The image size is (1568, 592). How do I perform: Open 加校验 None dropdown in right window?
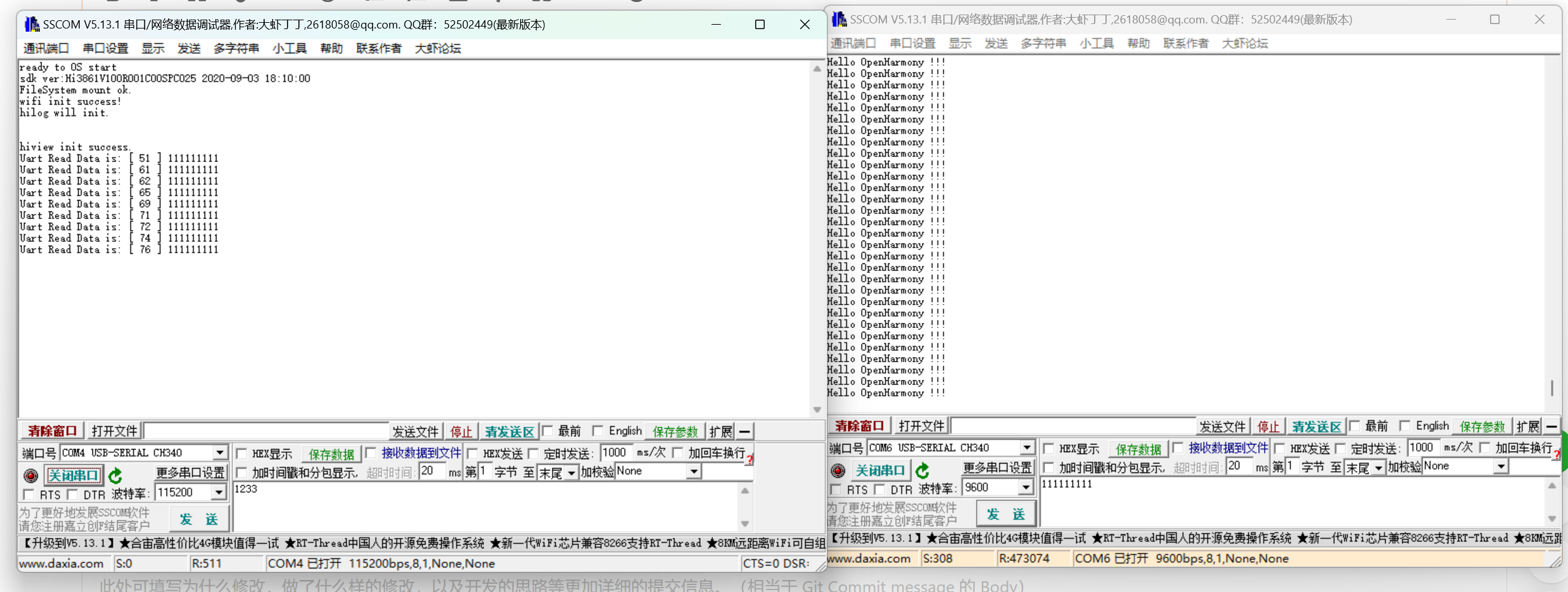tap(1501, 467)
